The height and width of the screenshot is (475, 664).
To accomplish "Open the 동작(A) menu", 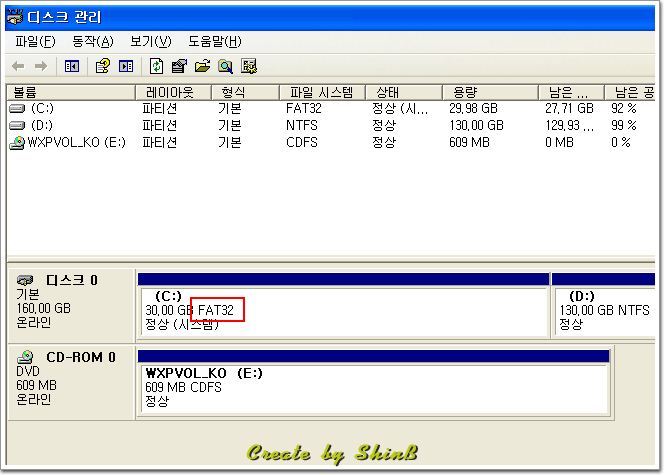I will (93, 41).
